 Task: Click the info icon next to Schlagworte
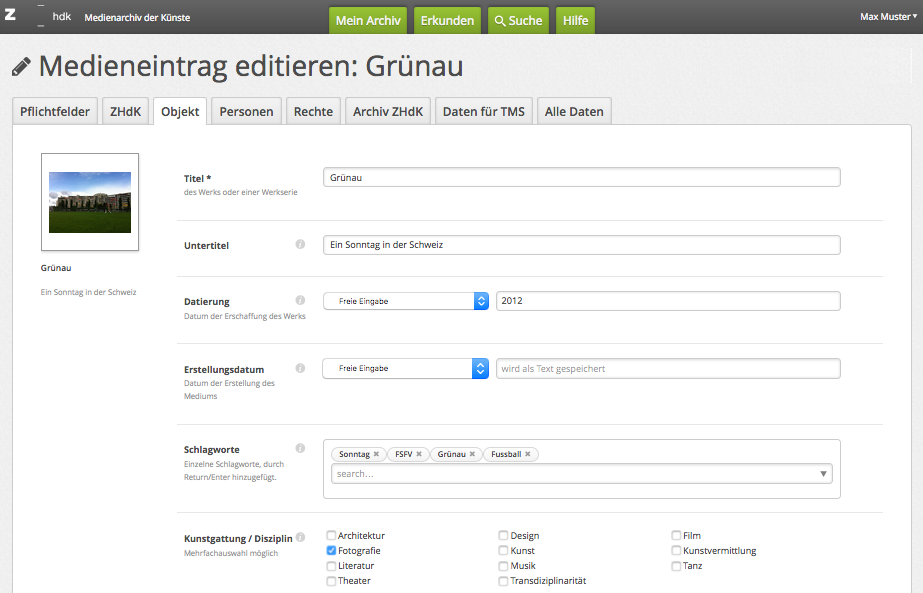[300, 449]
